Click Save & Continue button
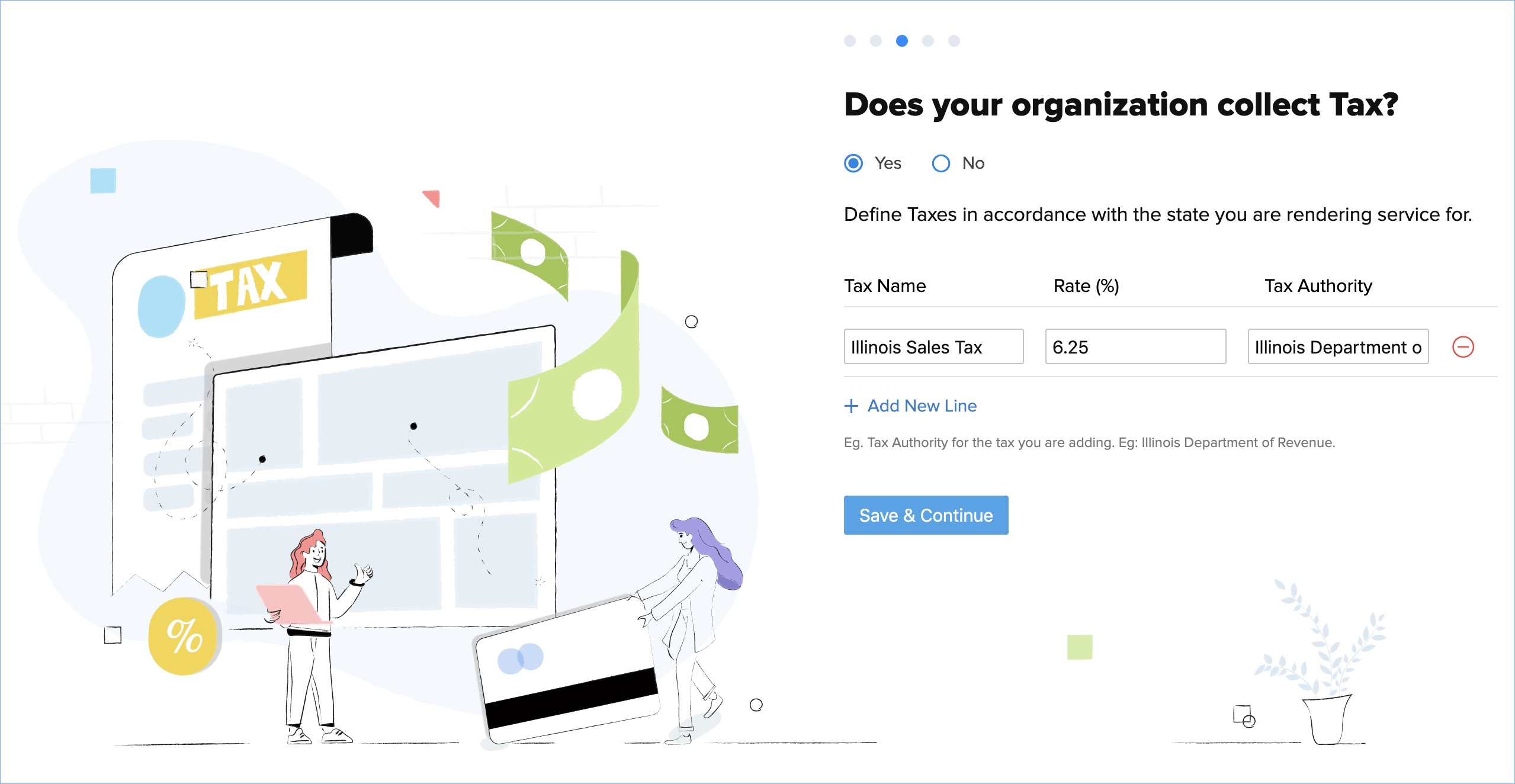This screenshot has width=1515, height=784. 925,515
